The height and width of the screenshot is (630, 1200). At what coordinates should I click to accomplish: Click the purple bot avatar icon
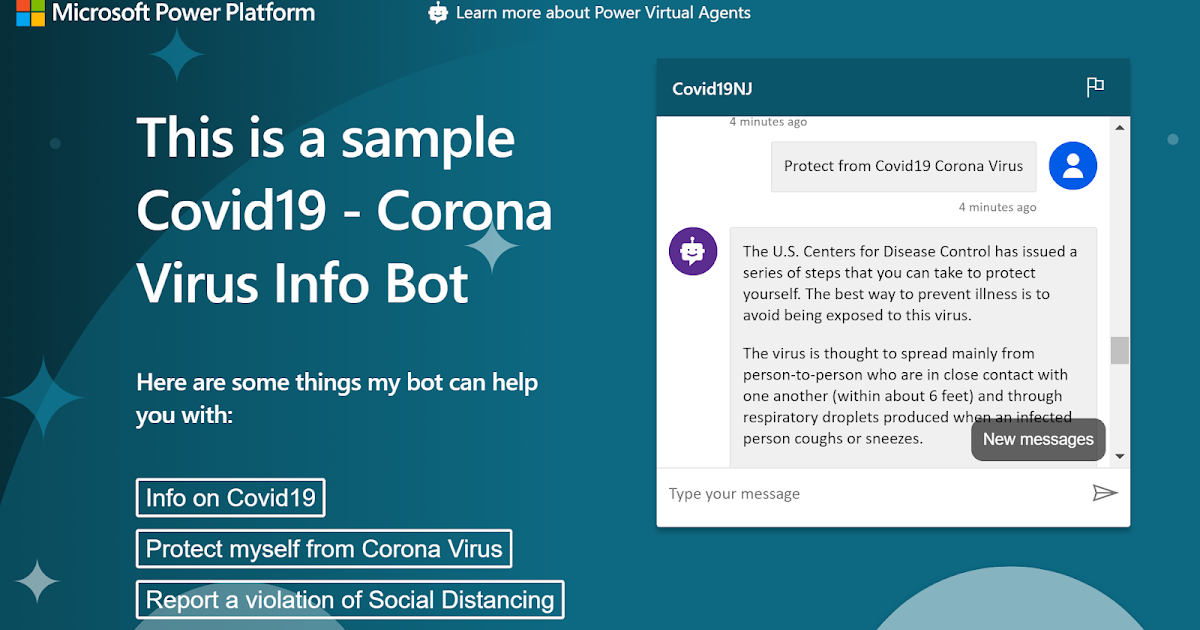coord(693,252)
